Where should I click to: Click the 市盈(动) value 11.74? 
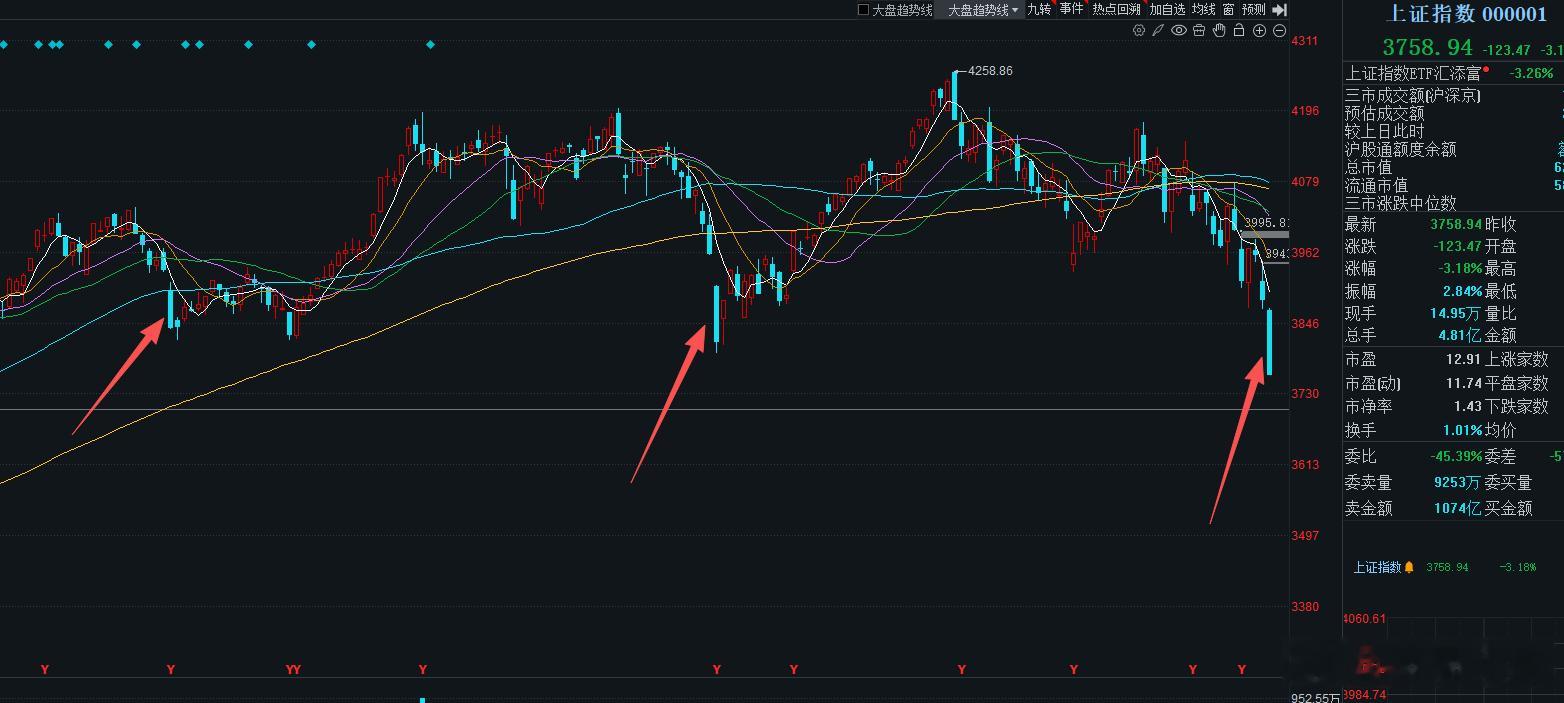point(1463,383)
